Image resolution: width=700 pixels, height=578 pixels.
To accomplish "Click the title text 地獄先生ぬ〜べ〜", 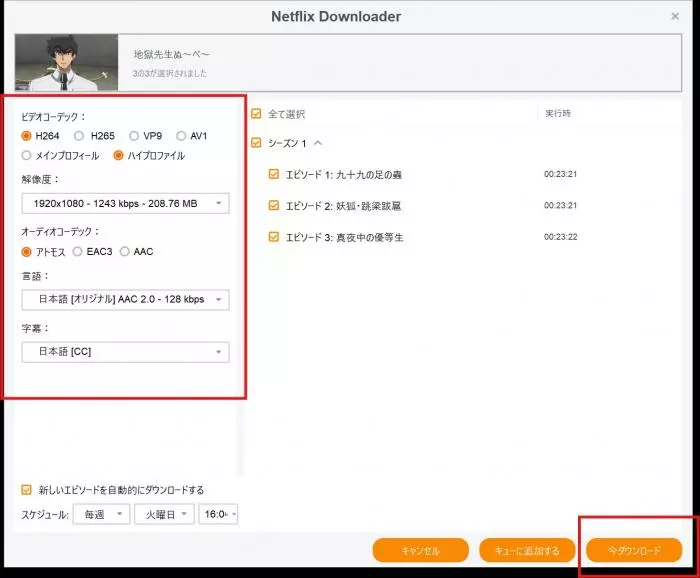I will (171, 54).
